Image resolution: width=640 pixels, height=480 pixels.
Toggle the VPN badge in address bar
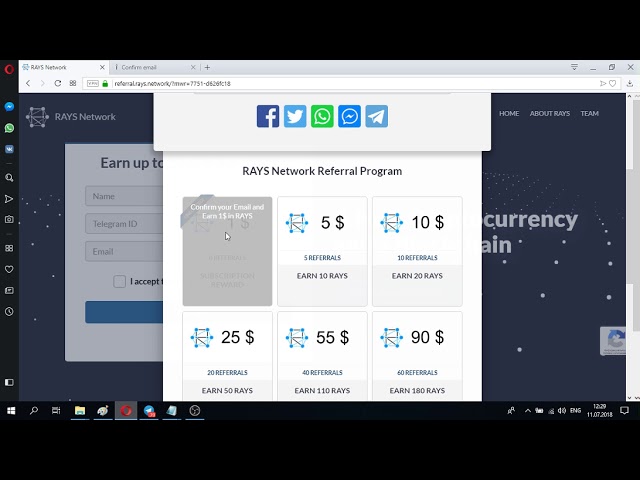tap(93, 83)
